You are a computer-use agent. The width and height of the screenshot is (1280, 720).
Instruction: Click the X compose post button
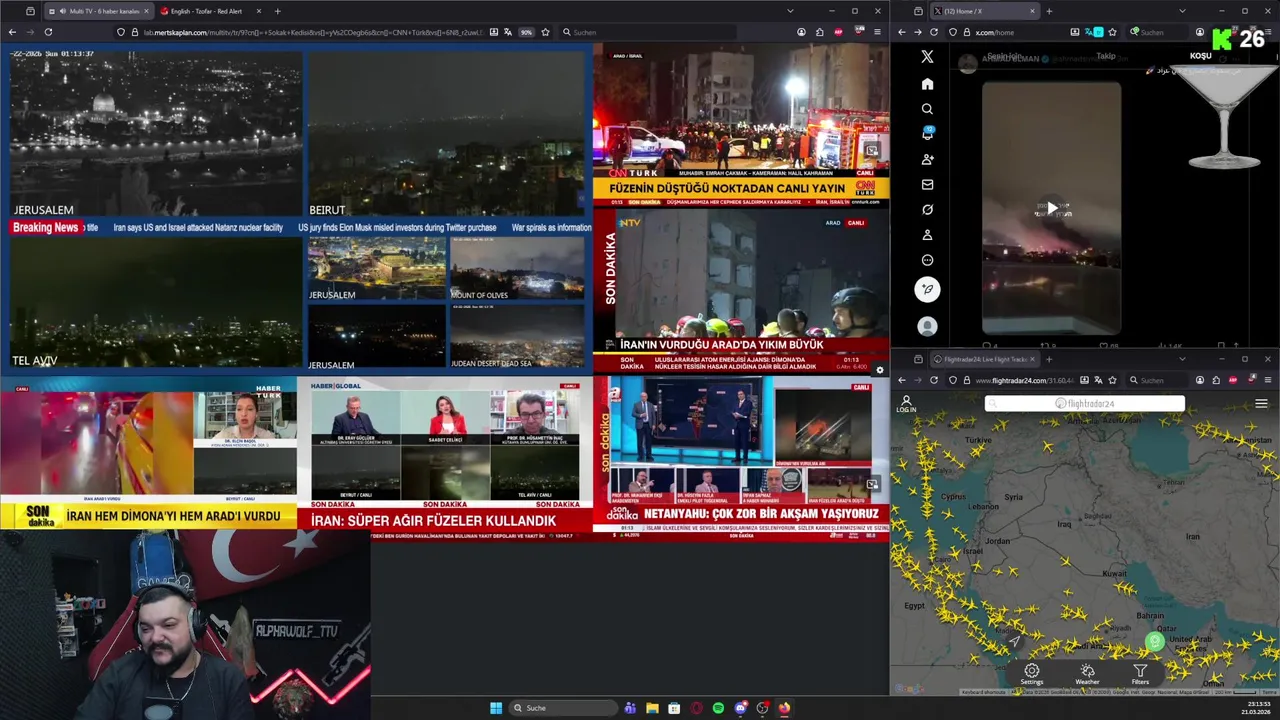pyautogui.click(x=927, y=289)
